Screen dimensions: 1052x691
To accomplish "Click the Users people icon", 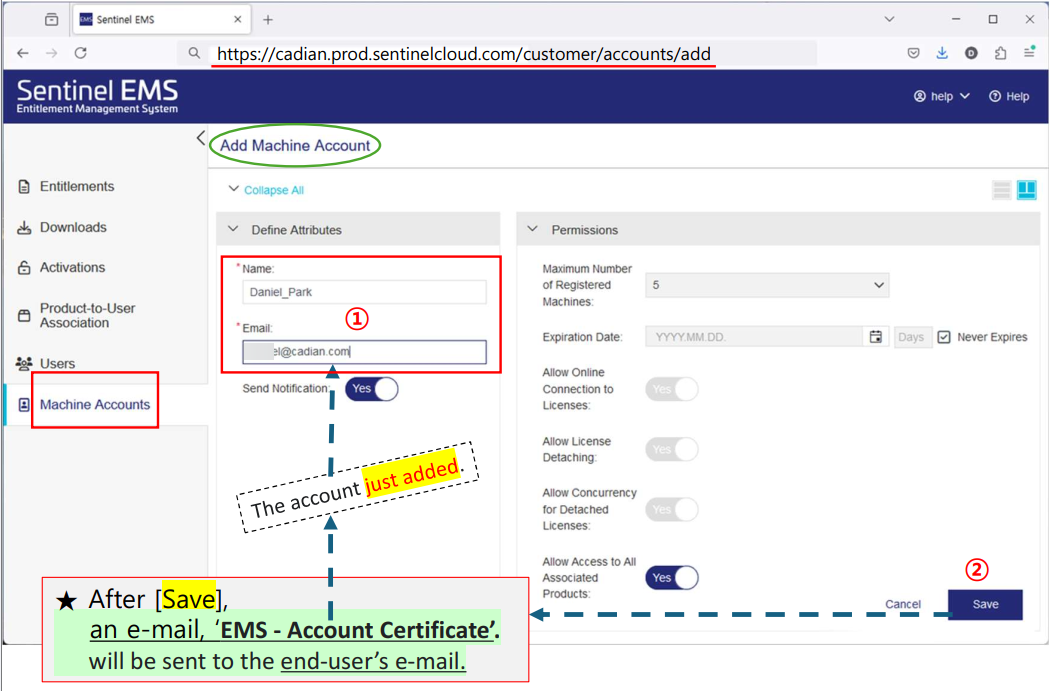I will 24,364.
